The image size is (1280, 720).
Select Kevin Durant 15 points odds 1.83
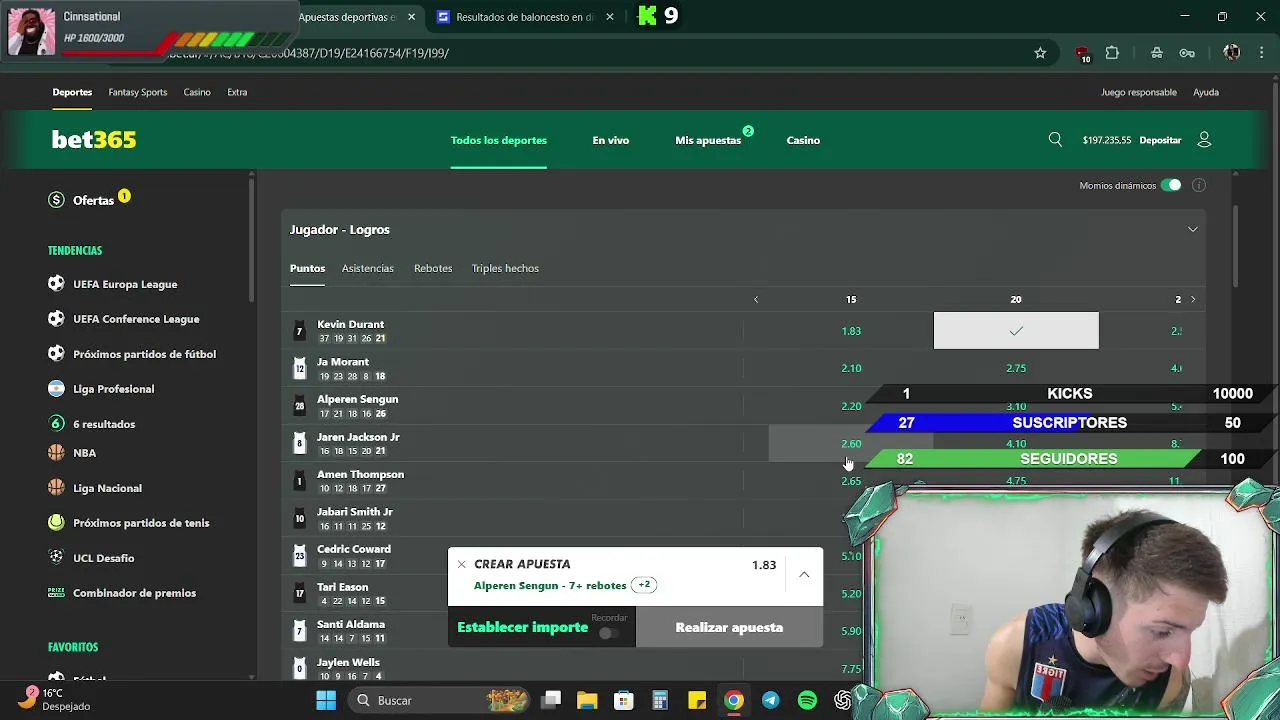(851, 331)
